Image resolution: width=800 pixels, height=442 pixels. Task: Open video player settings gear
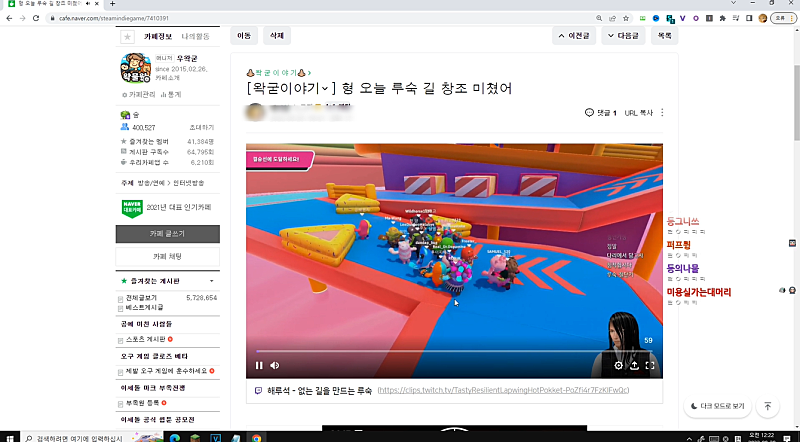618,365
